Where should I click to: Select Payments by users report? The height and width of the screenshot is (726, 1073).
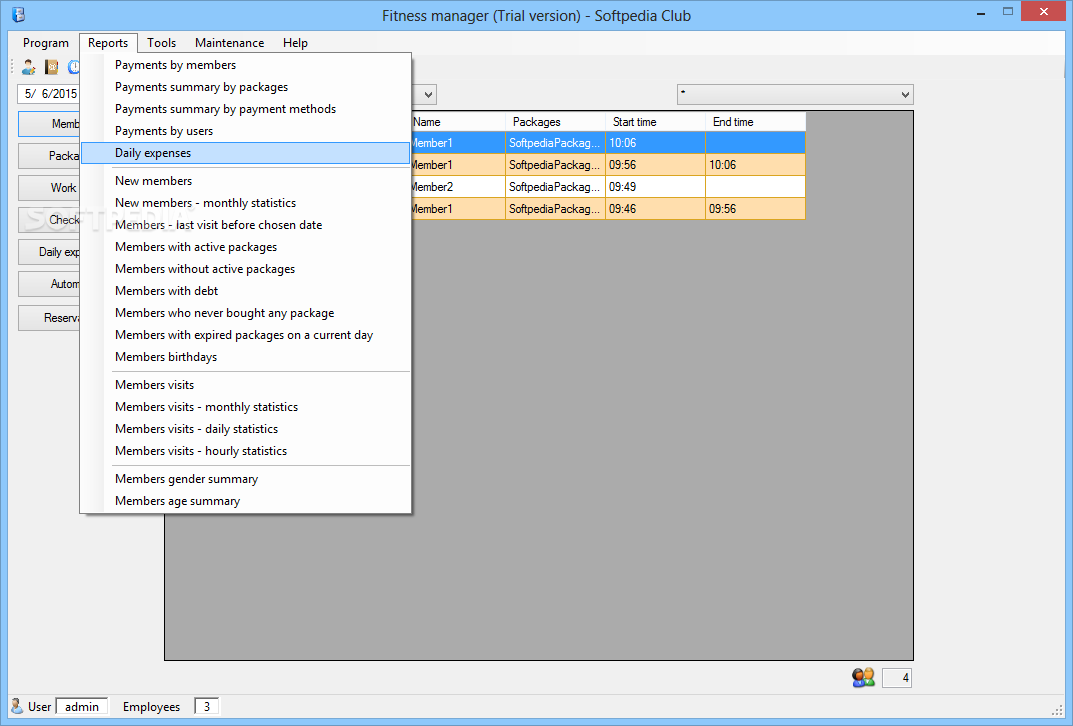point(246,131)
